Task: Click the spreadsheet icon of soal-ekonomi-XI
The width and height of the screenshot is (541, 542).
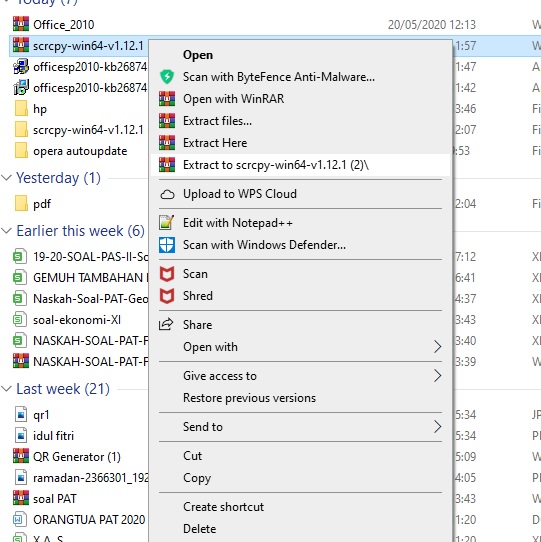Action: [x=20, y=319]
